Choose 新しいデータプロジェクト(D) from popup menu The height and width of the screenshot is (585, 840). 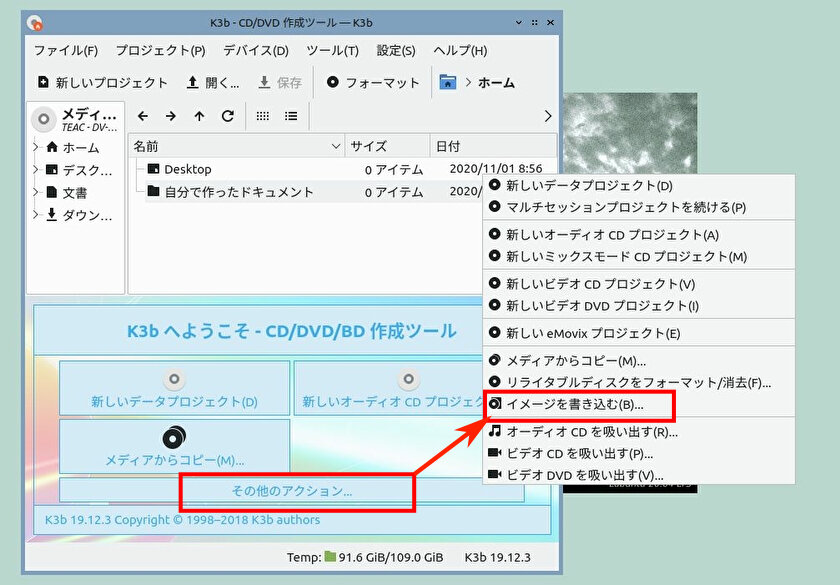[639, 185]
